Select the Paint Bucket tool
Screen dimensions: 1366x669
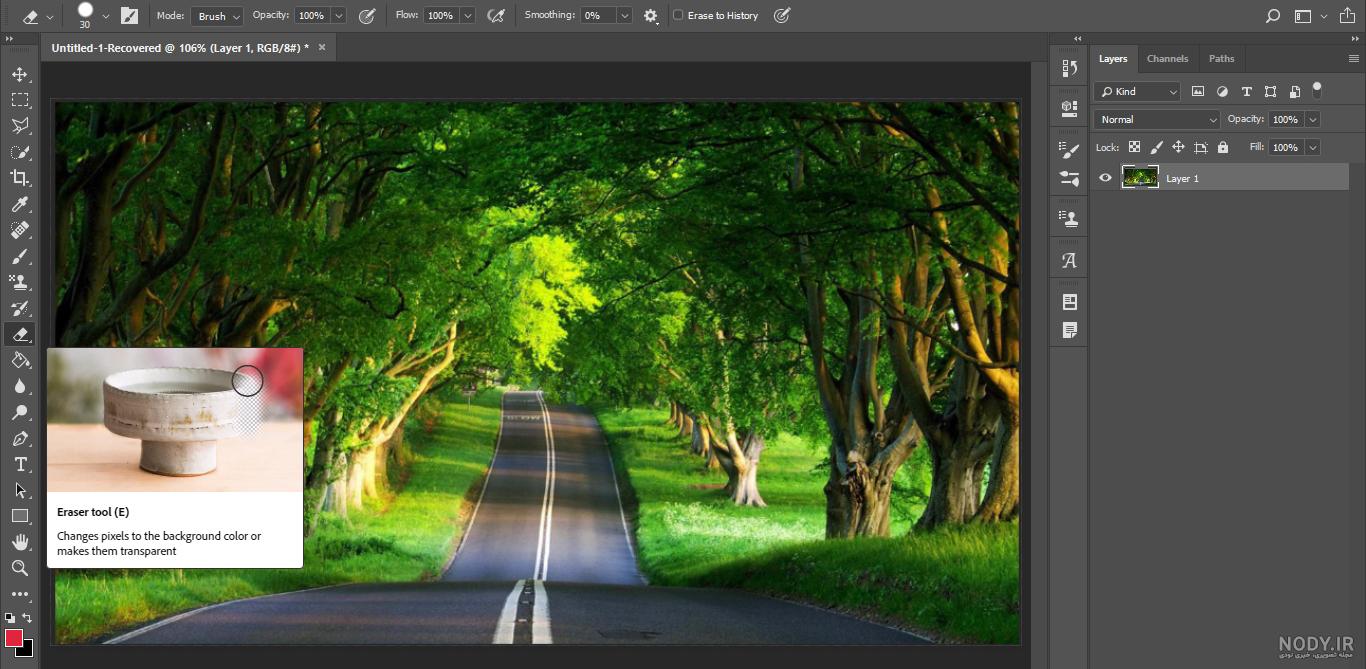(20, 360)
